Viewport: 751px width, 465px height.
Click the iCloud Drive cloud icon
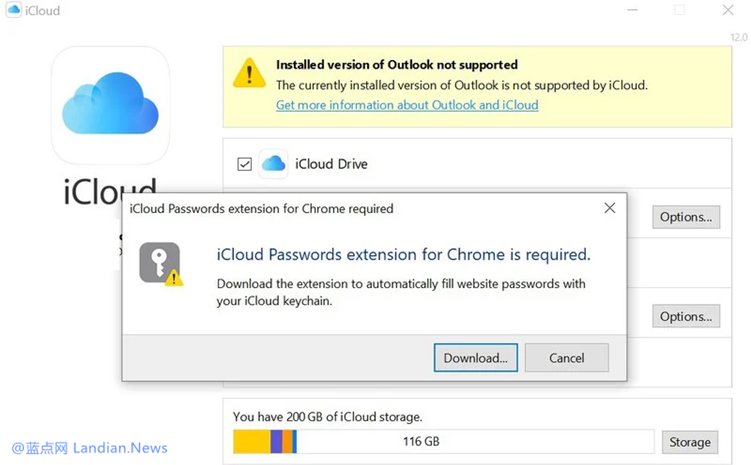click(x=273, y=164)
